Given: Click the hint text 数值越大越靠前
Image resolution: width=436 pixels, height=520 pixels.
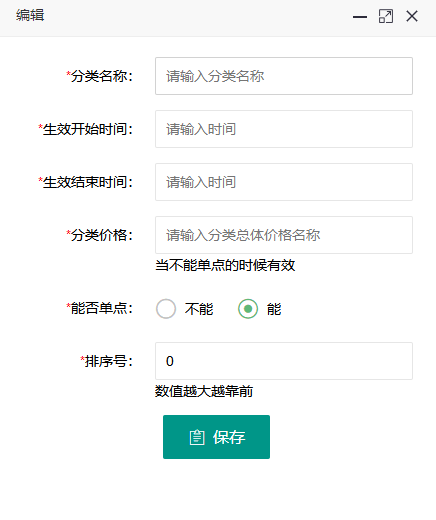Looking at the screenshot, I should point(204,391).
